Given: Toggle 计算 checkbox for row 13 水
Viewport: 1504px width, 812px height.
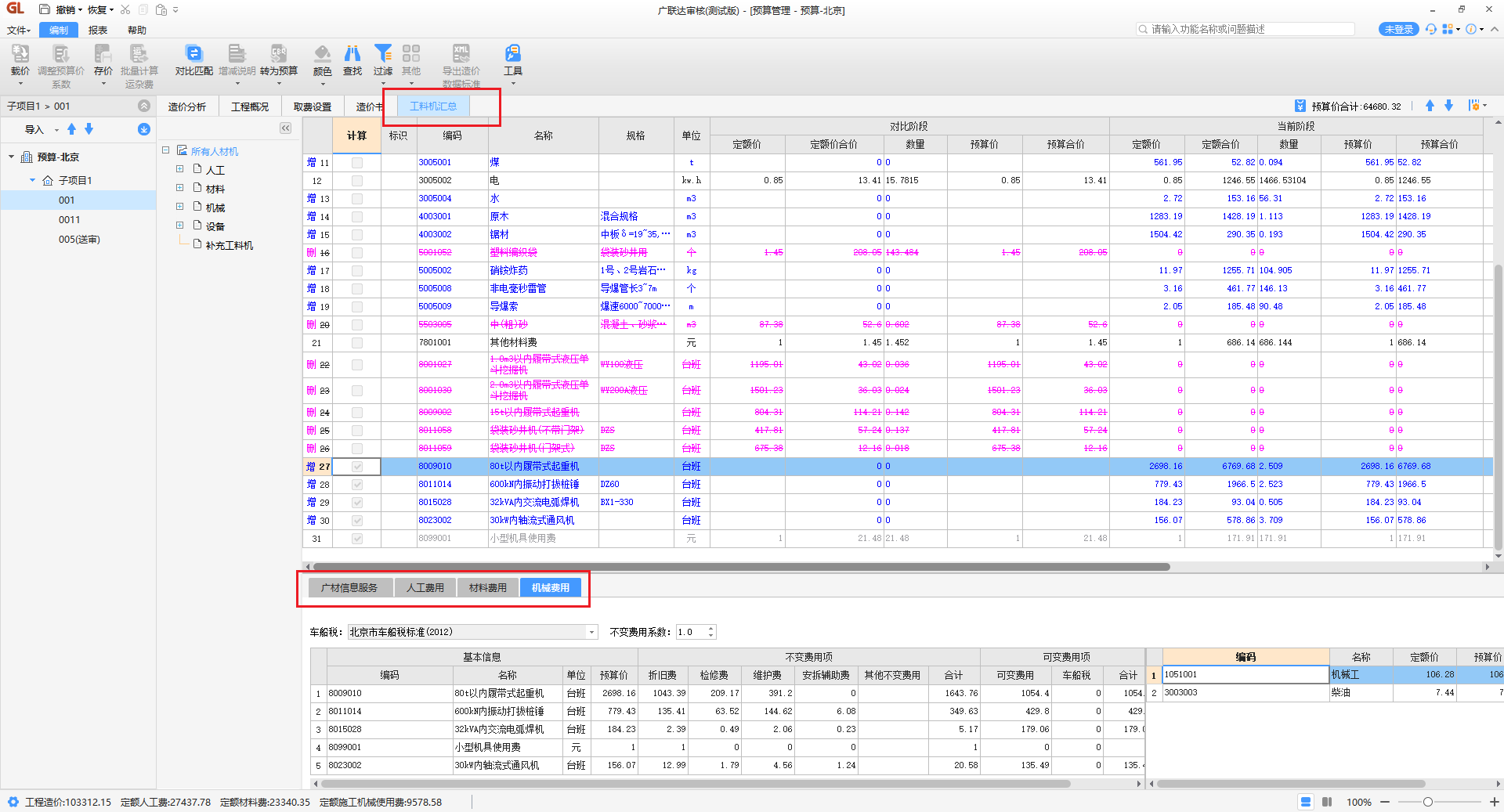Looking at the screenshot, I should (x=357, y=199).
